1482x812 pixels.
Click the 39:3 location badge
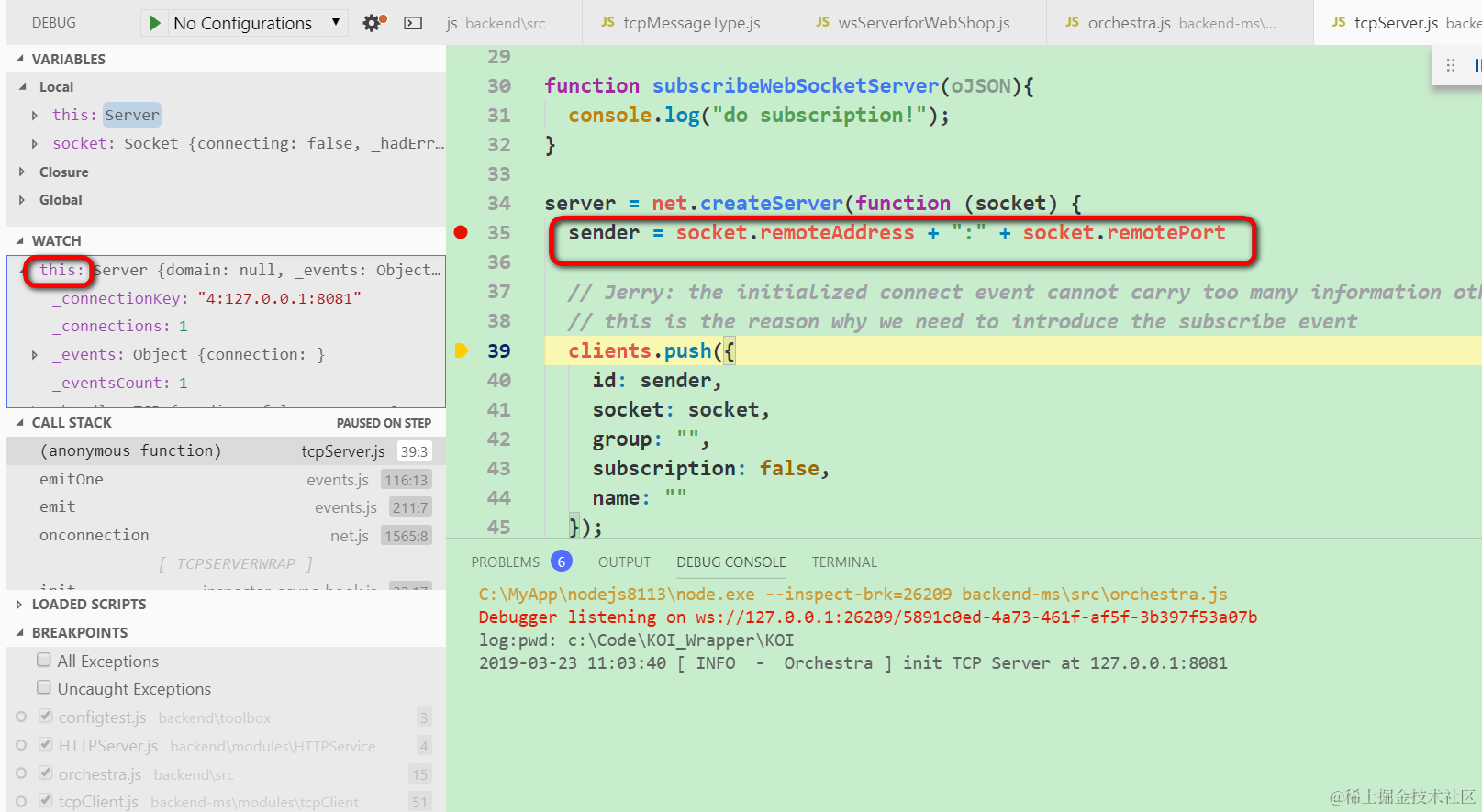click(414, 451)
